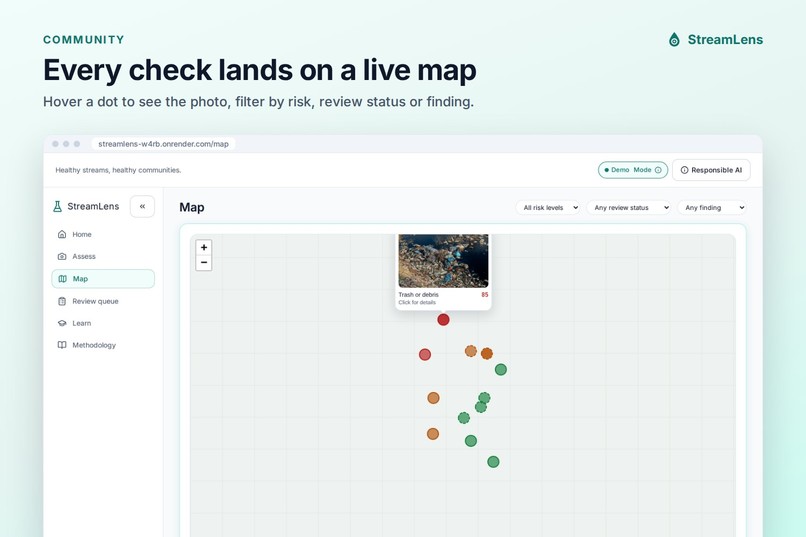The image size is (806, 537).
Task: Click the light orange dashed dot
Action: [470, 351]
